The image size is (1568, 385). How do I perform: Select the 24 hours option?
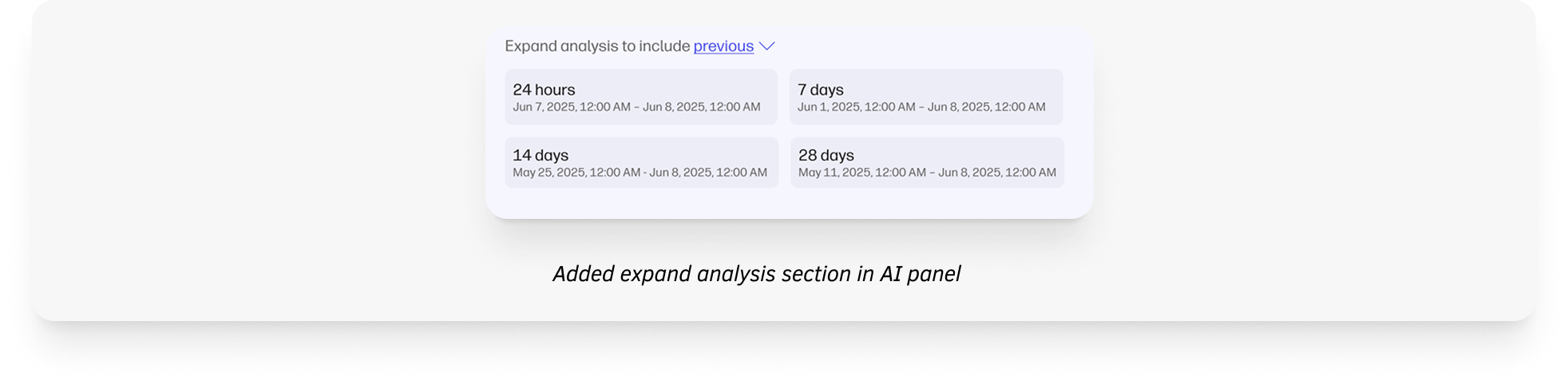[x=640, y=97]
